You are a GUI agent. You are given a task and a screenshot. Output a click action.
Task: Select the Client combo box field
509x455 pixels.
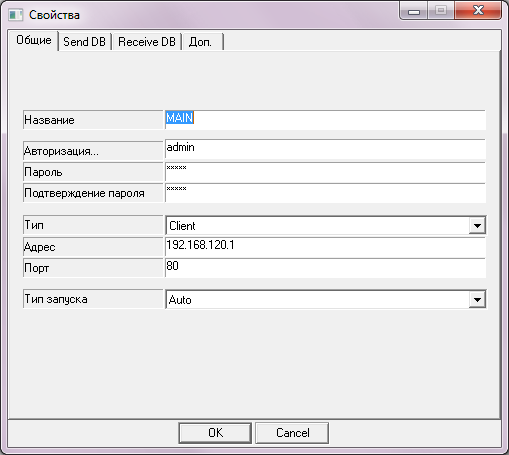click(325, 226)
